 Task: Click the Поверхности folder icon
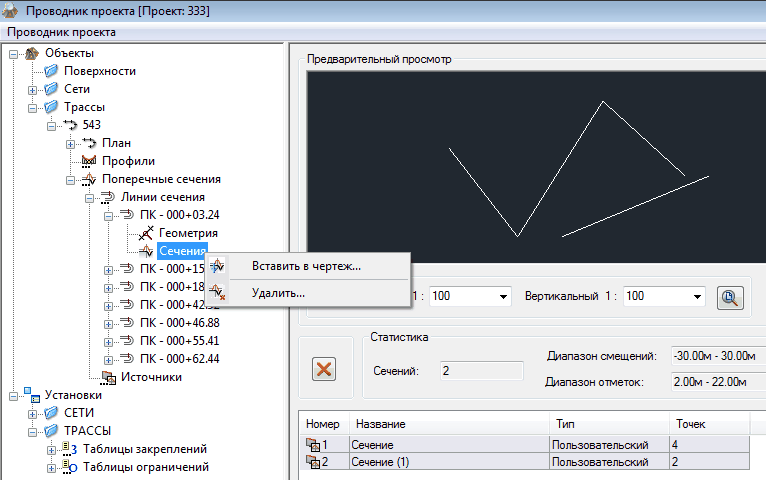[51, 71]
